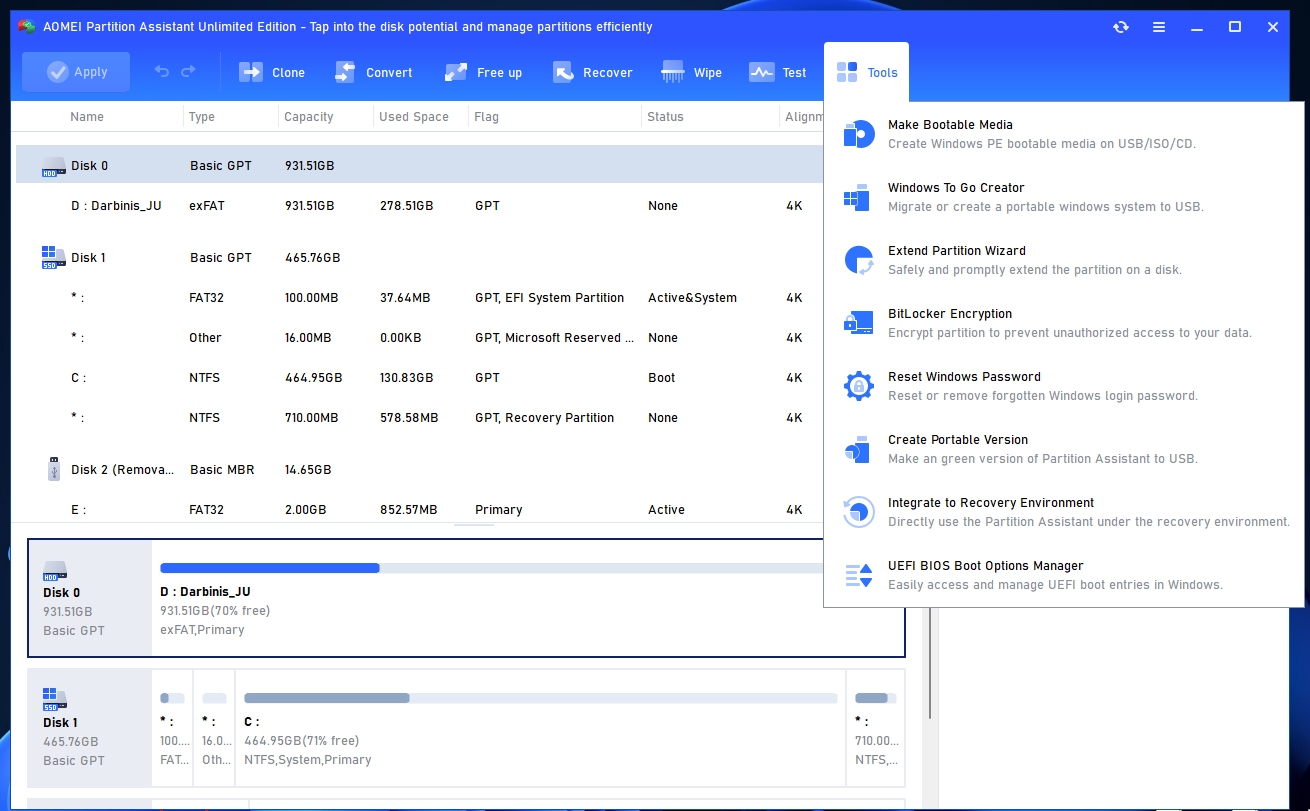Click the Disk 1 card in disk map
Viewport: 1310px width, 811px height.
[90, 726]
